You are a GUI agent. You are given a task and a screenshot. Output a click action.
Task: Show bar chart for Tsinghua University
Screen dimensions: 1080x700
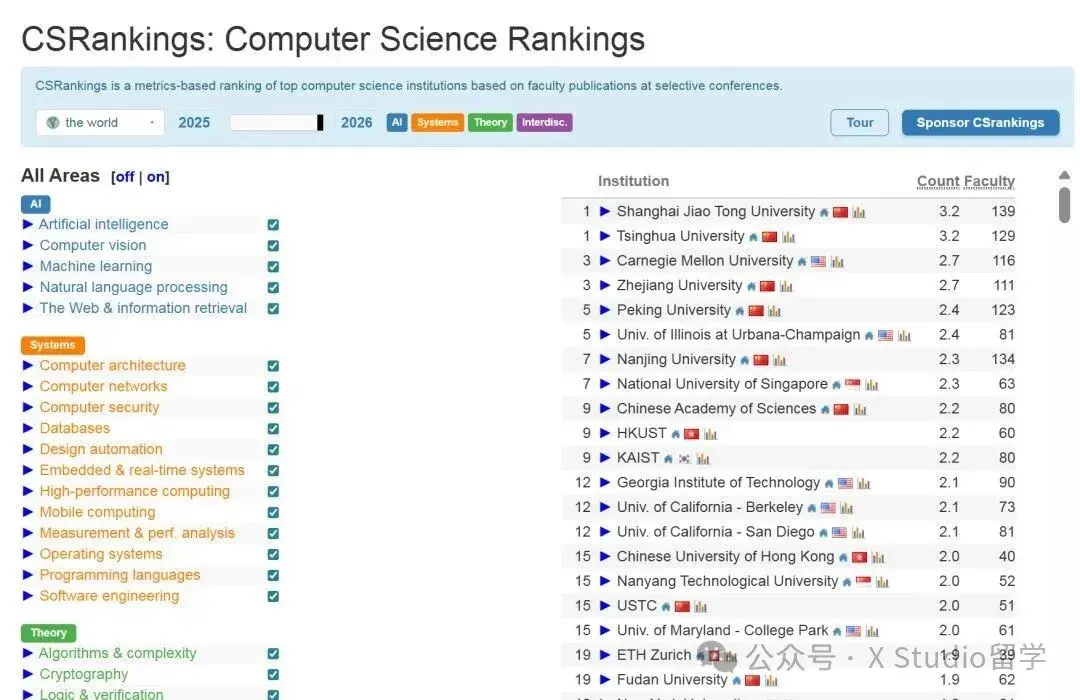789,237
